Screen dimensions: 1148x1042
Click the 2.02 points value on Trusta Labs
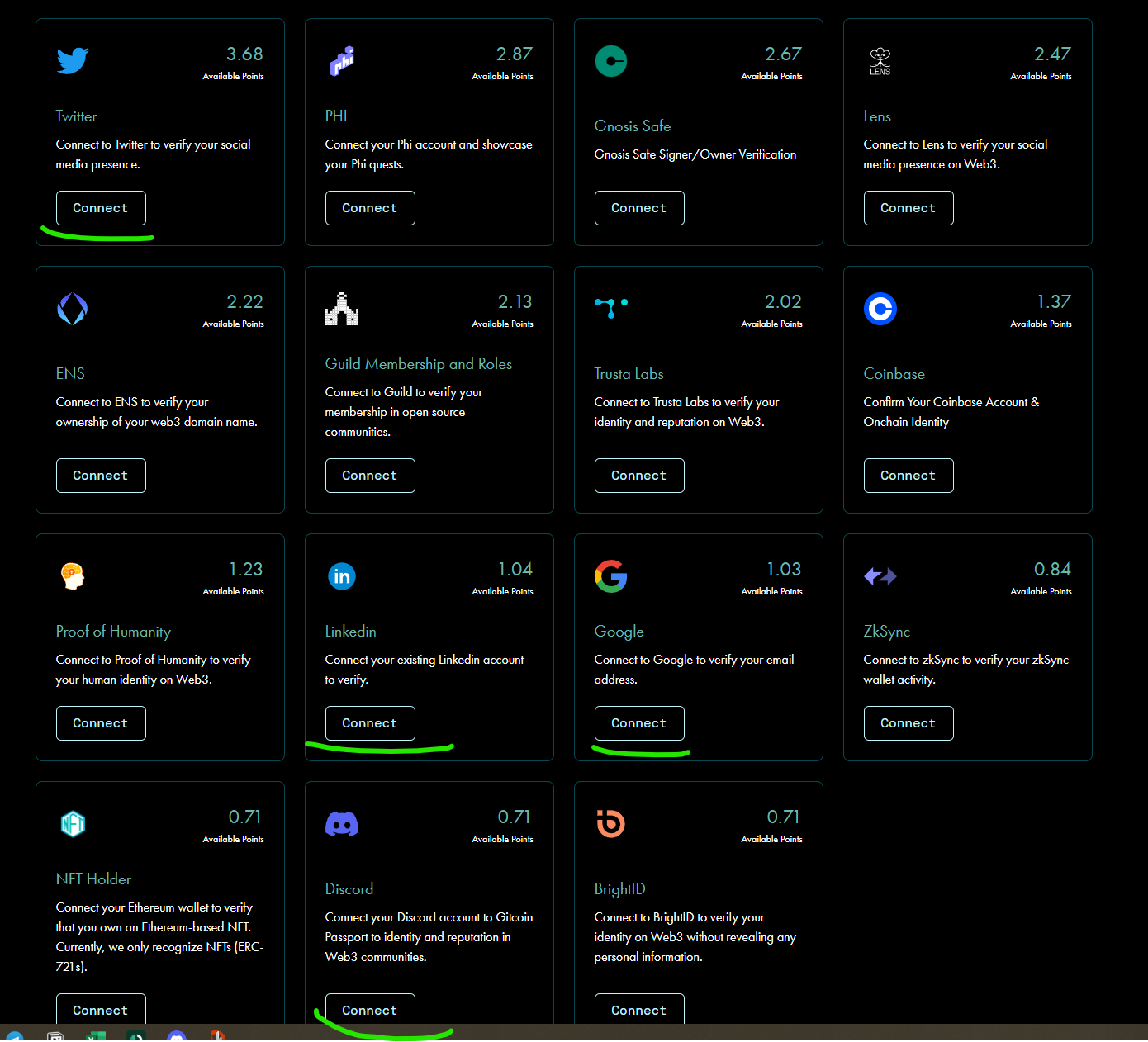pos(784,302)
